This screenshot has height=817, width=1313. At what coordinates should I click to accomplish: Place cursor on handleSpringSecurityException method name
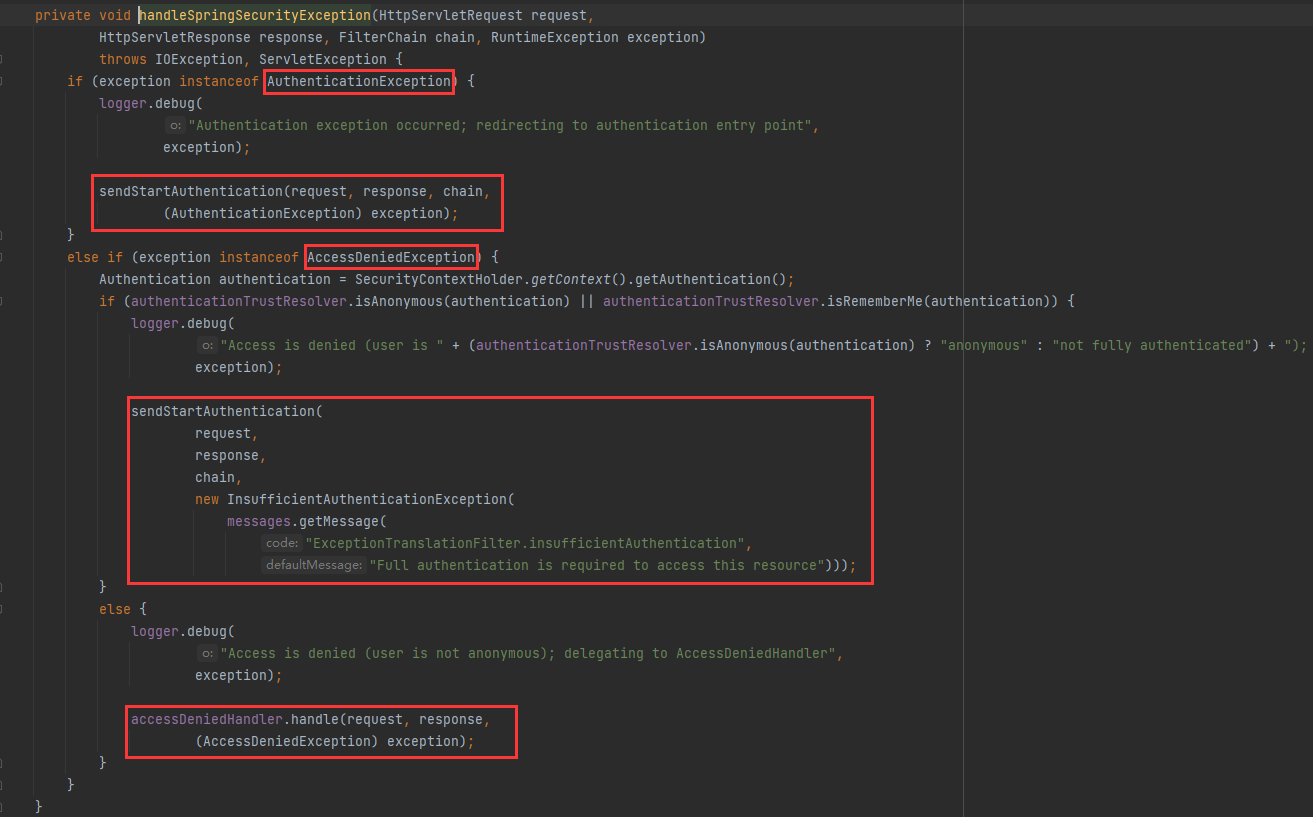coord(253,15)
